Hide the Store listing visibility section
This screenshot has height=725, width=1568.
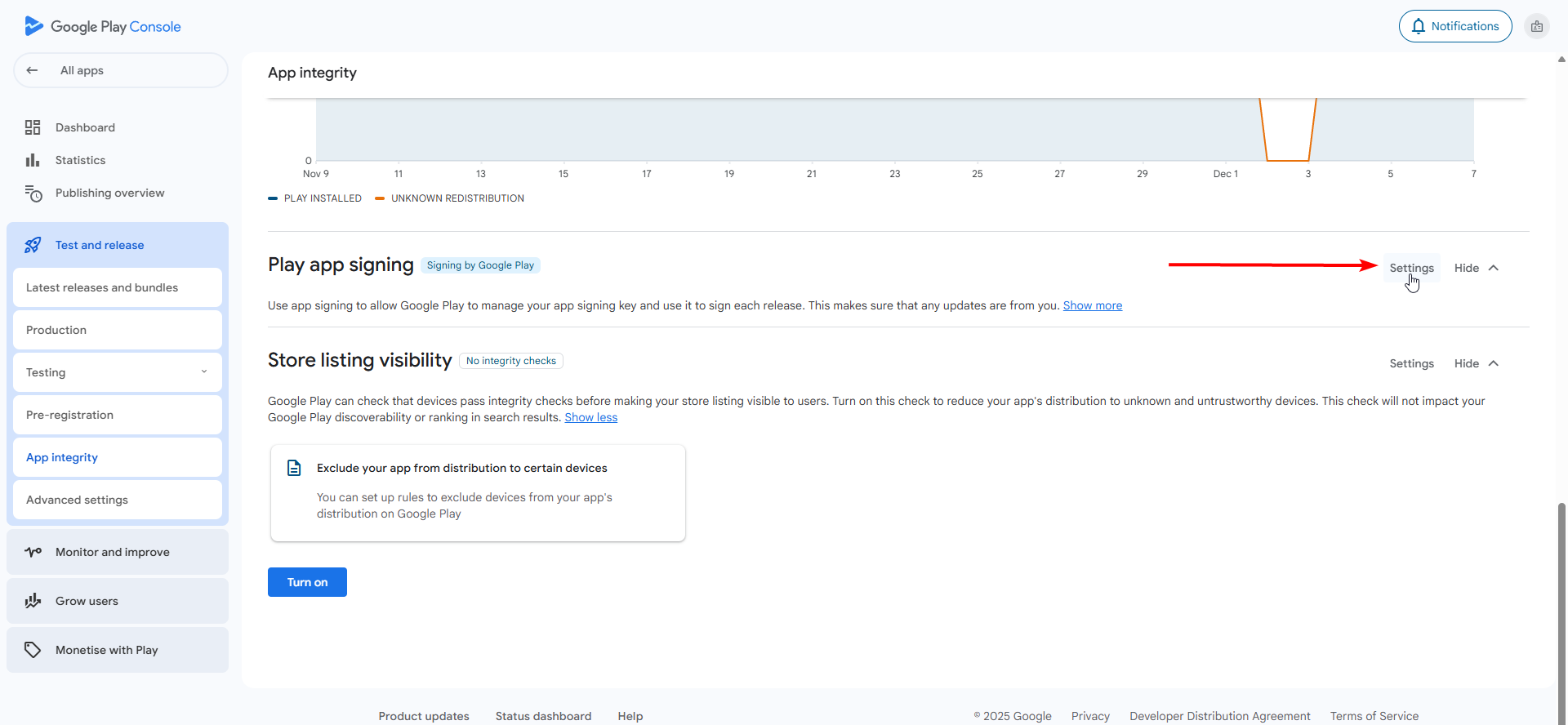(1467, 363)
